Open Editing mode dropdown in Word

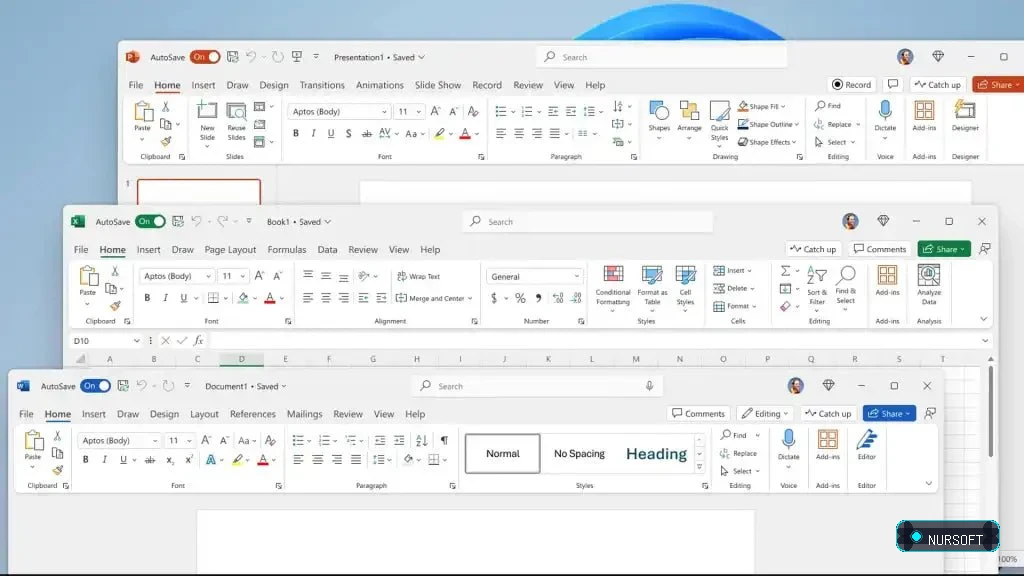(x=765, y=413)
